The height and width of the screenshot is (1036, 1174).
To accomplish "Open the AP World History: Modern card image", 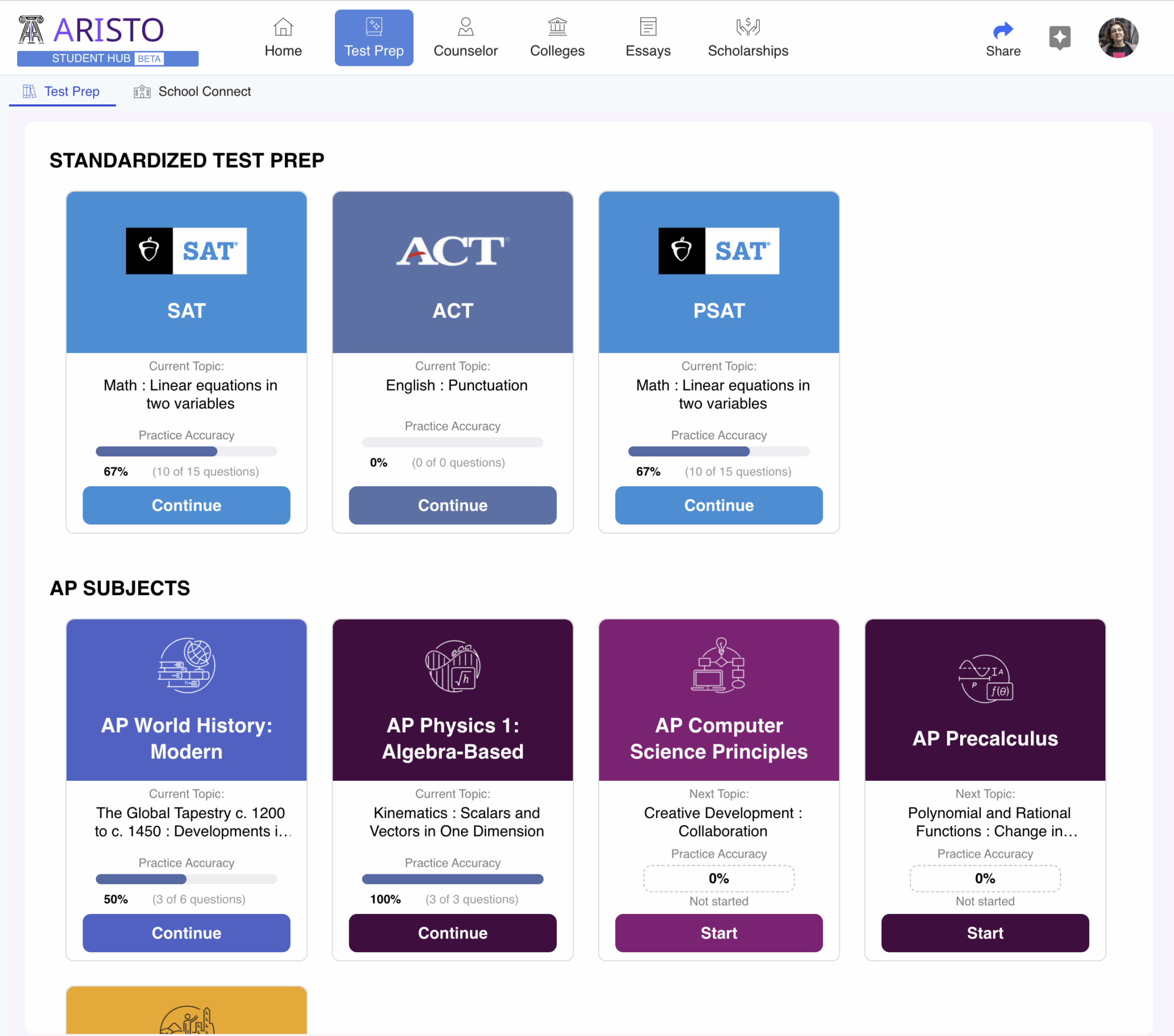I will 186,699.
